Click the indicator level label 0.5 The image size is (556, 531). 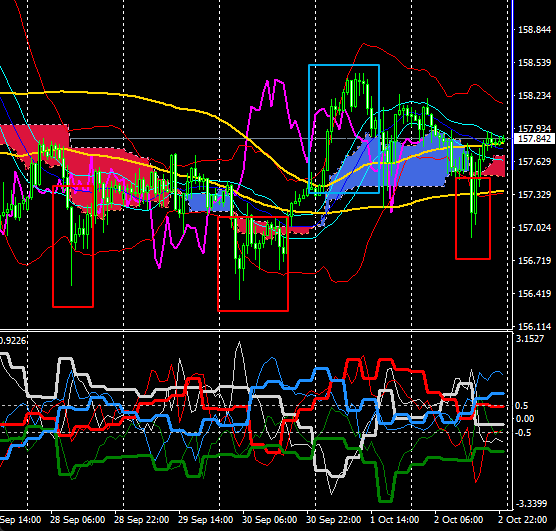[x=522, y=405]
